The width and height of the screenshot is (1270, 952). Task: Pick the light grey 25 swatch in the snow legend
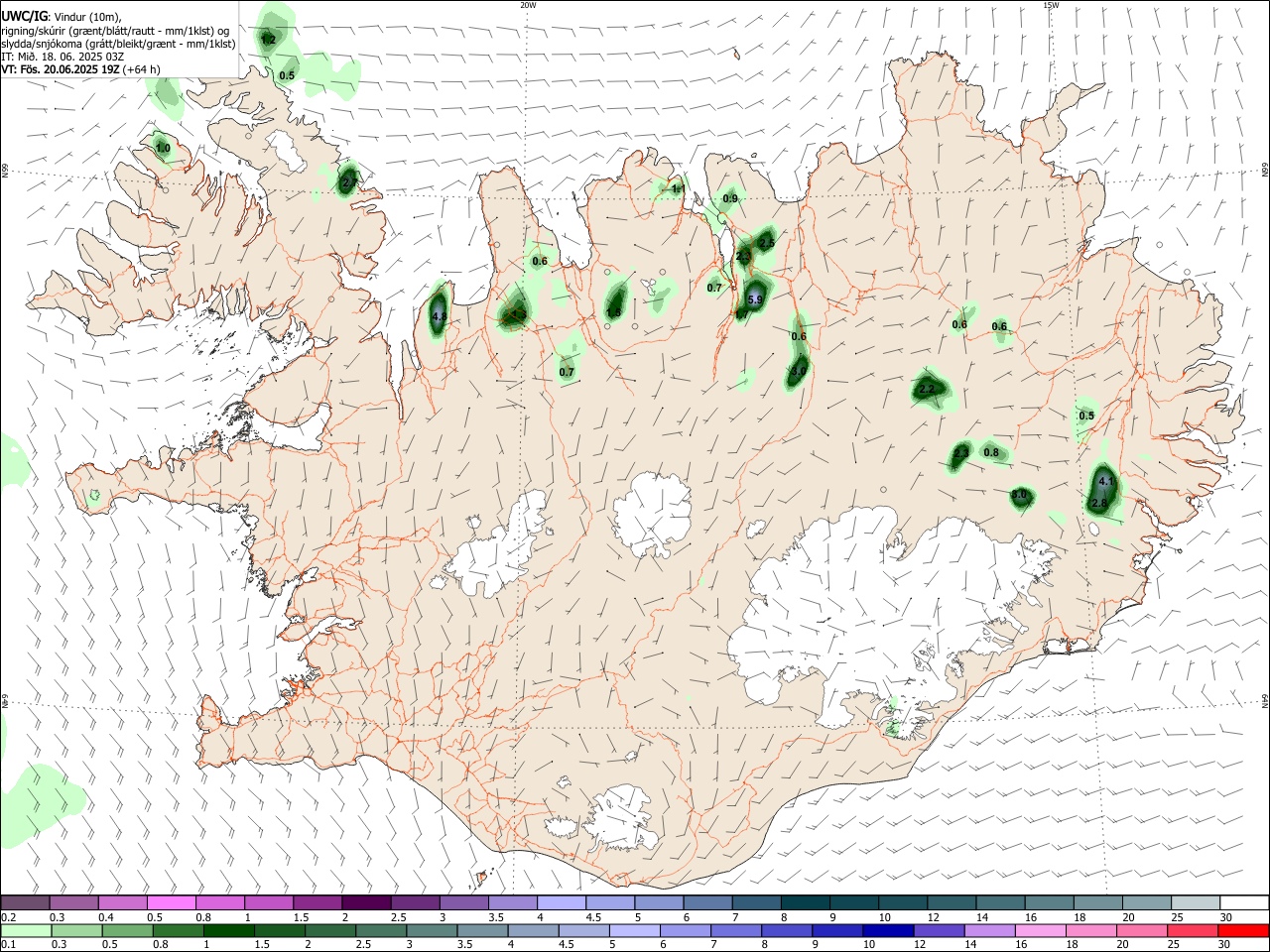click(x=1196, y=903)
